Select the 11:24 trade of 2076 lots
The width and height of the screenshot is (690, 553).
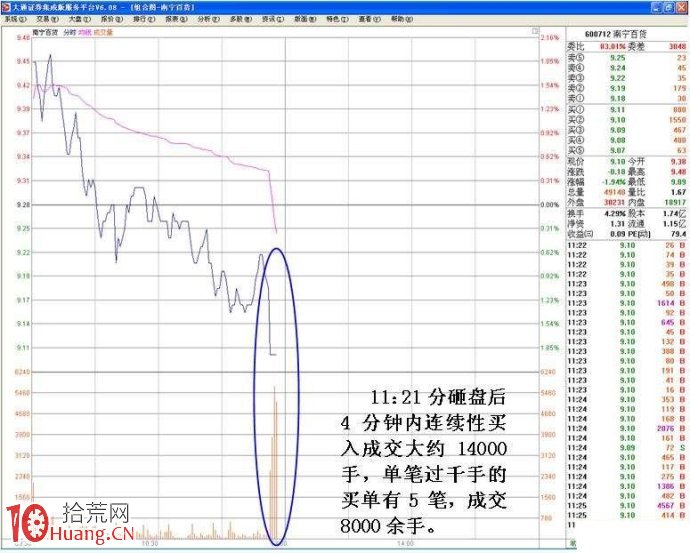coord(627,428)
